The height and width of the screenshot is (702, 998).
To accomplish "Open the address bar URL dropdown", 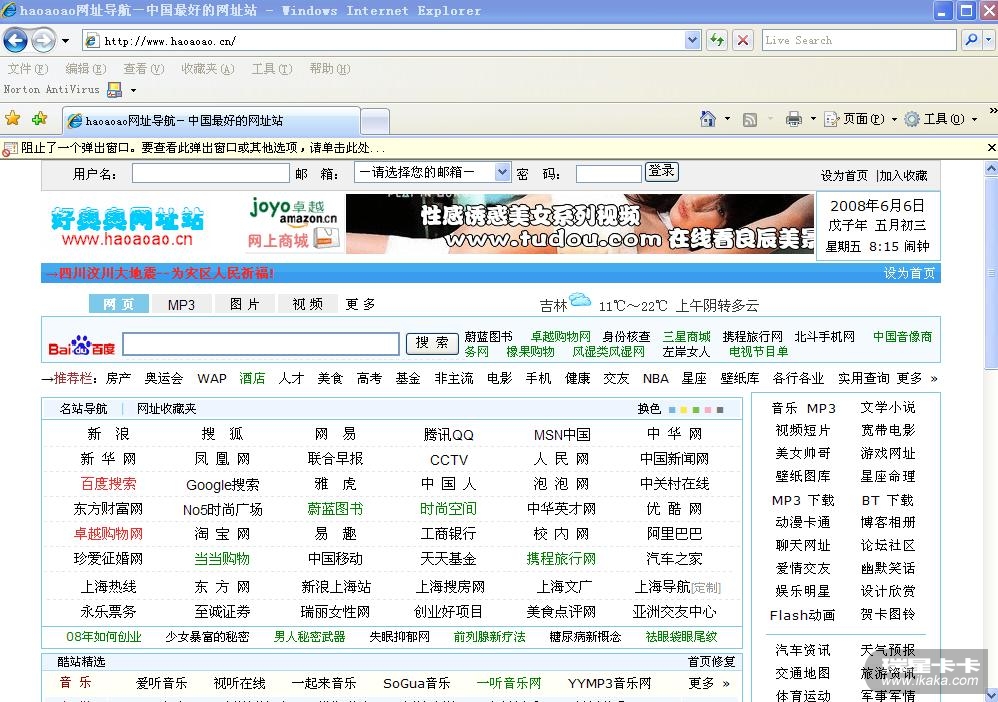I will (693, 40).
